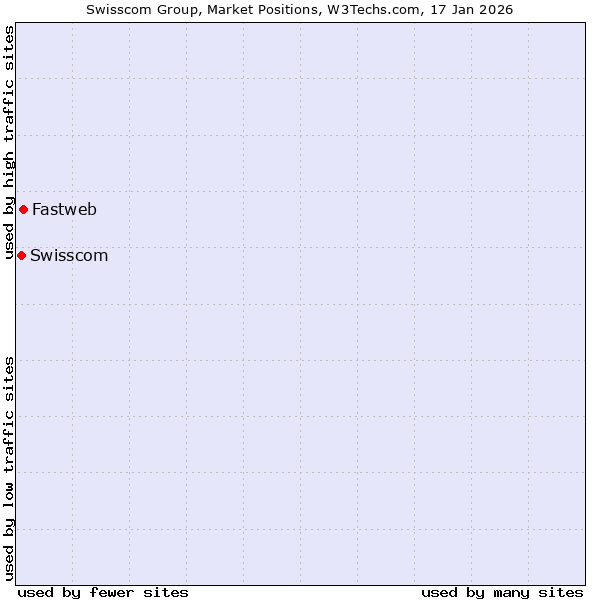
Task: Click the chart title 'Swisscom Group, Market Positions'
Action: (204, 10)
